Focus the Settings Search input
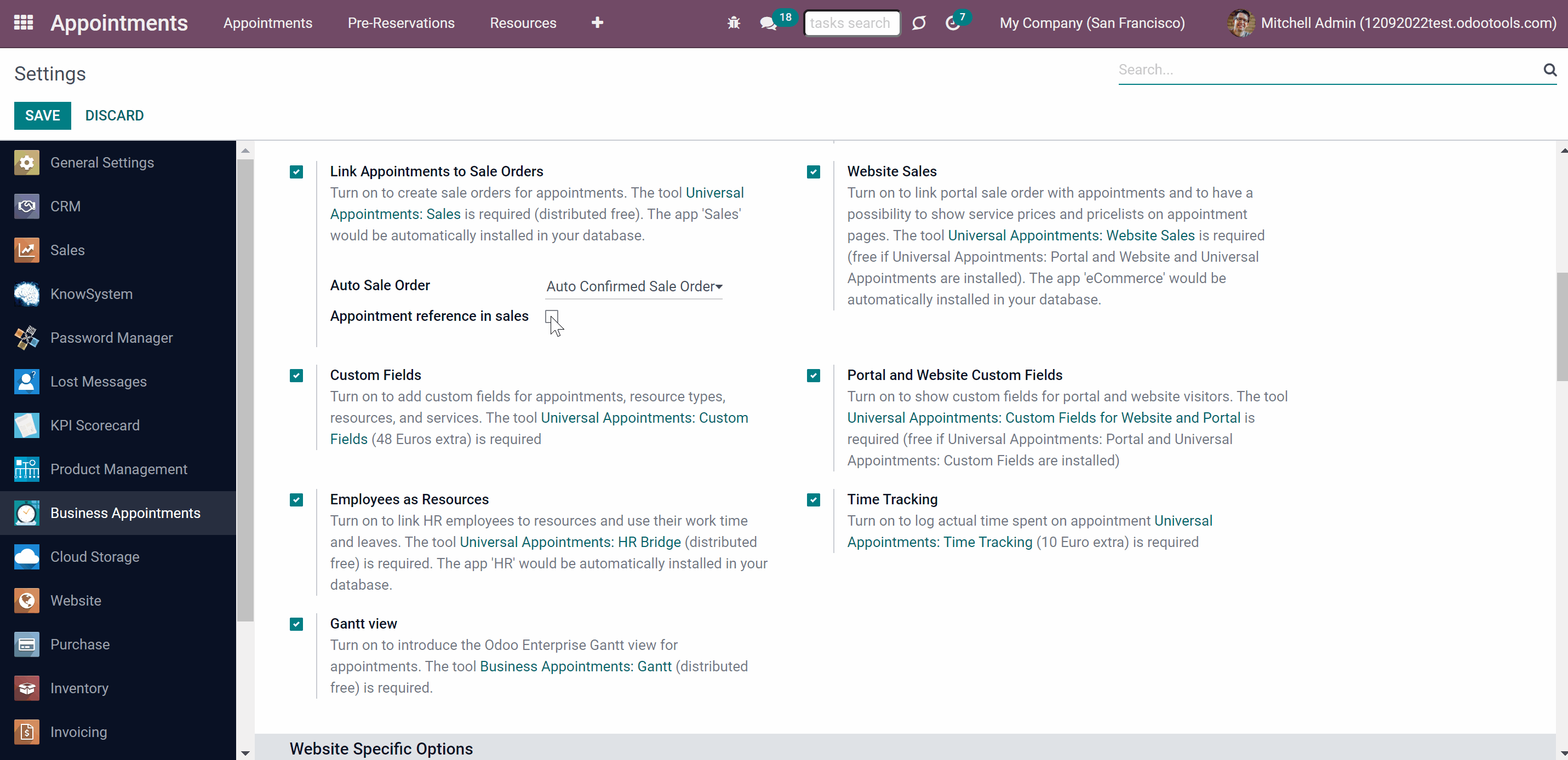1568x760 pixels. point(1329,70)
